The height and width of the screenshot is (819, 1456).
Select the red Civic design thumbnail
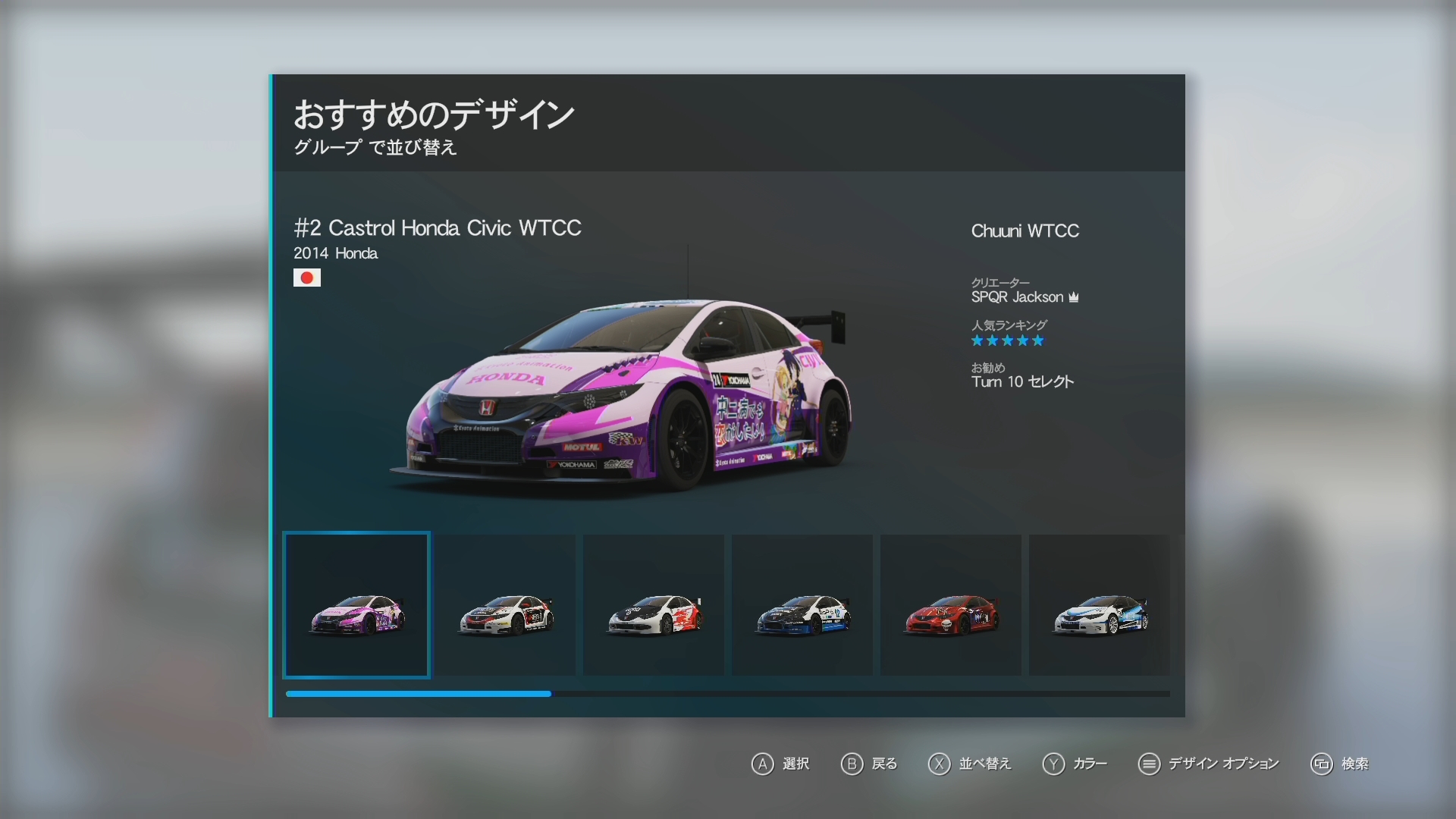[x=951, y=605]
